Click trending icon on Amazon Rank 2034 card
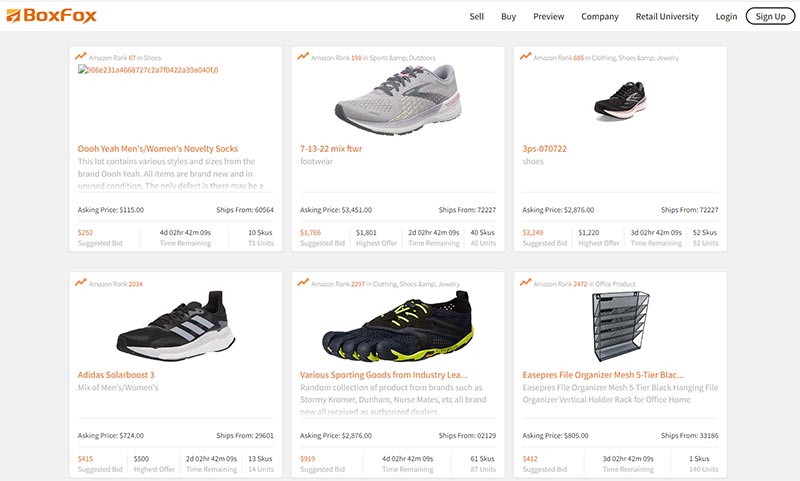Screen dimensions: 800x481 click(81, 282)
